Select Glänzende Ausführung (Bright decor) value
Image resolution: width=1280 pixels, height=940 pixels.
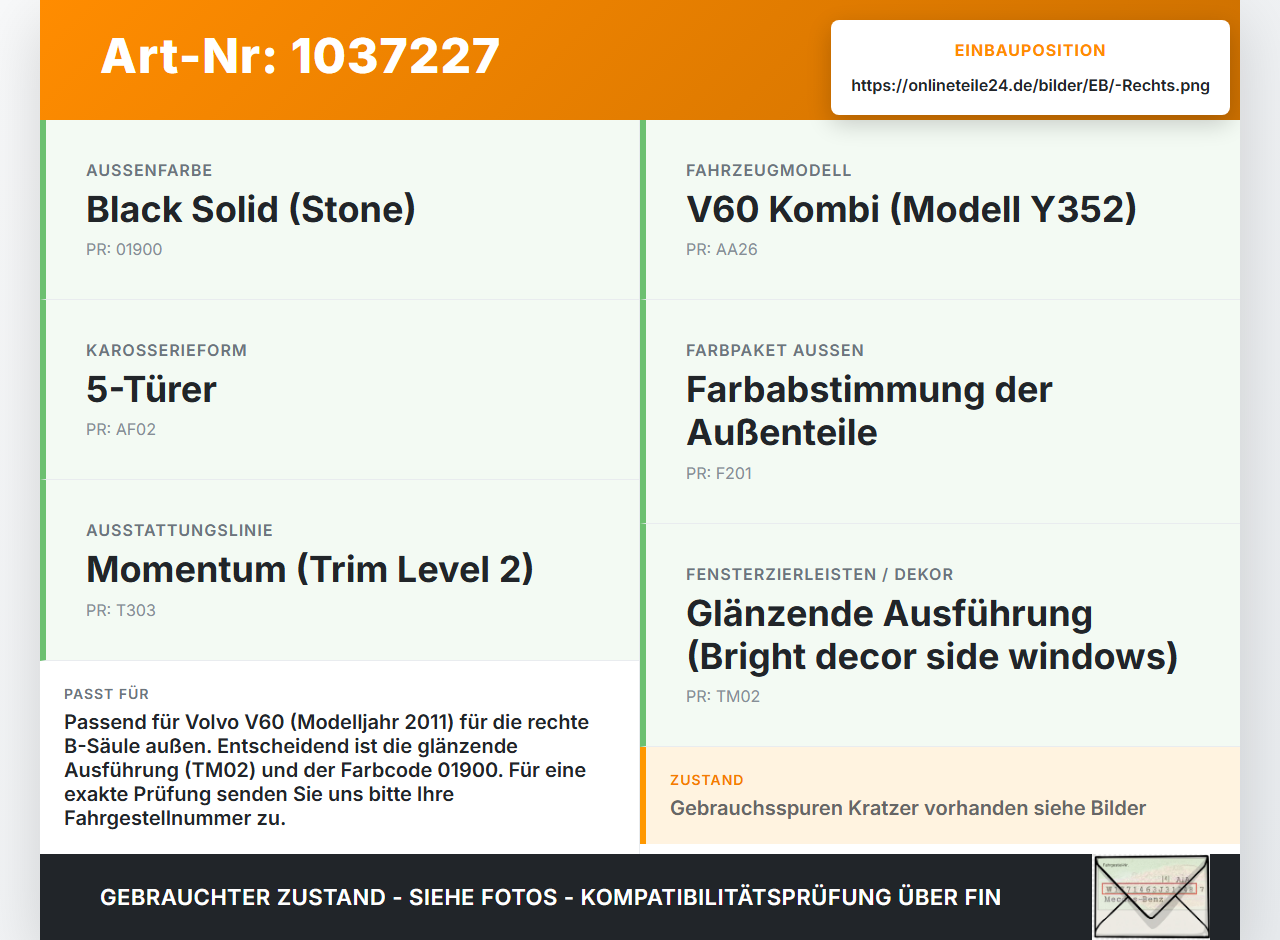pos(932,635)
